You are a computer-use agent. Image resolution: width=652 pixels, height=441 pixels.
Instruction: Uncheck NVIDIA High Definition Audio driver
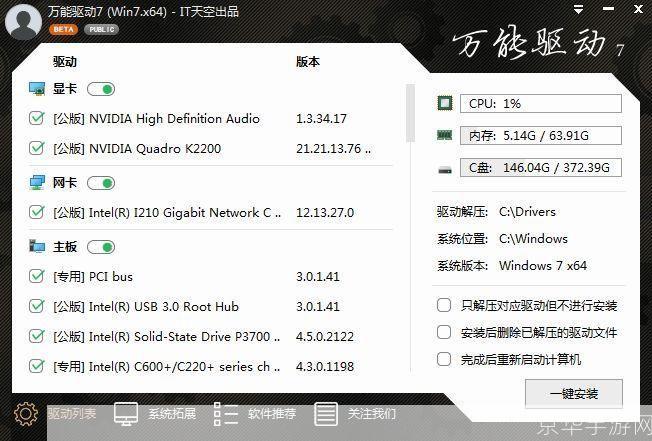pyautogui.click(x=37, y=118)
